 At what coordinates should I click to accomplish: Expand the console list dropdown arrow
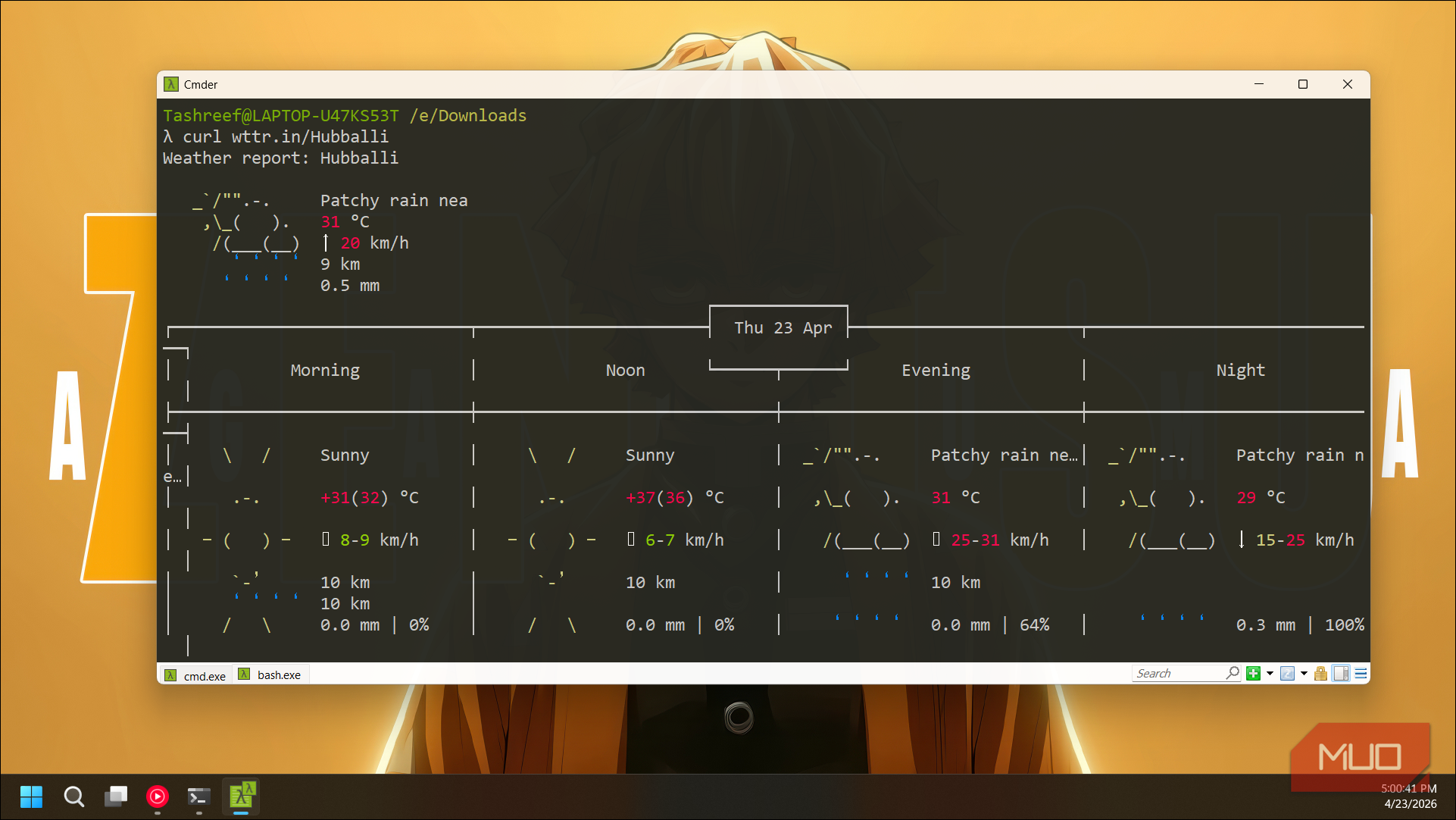pyautogui.click(x=1304, y=674)
